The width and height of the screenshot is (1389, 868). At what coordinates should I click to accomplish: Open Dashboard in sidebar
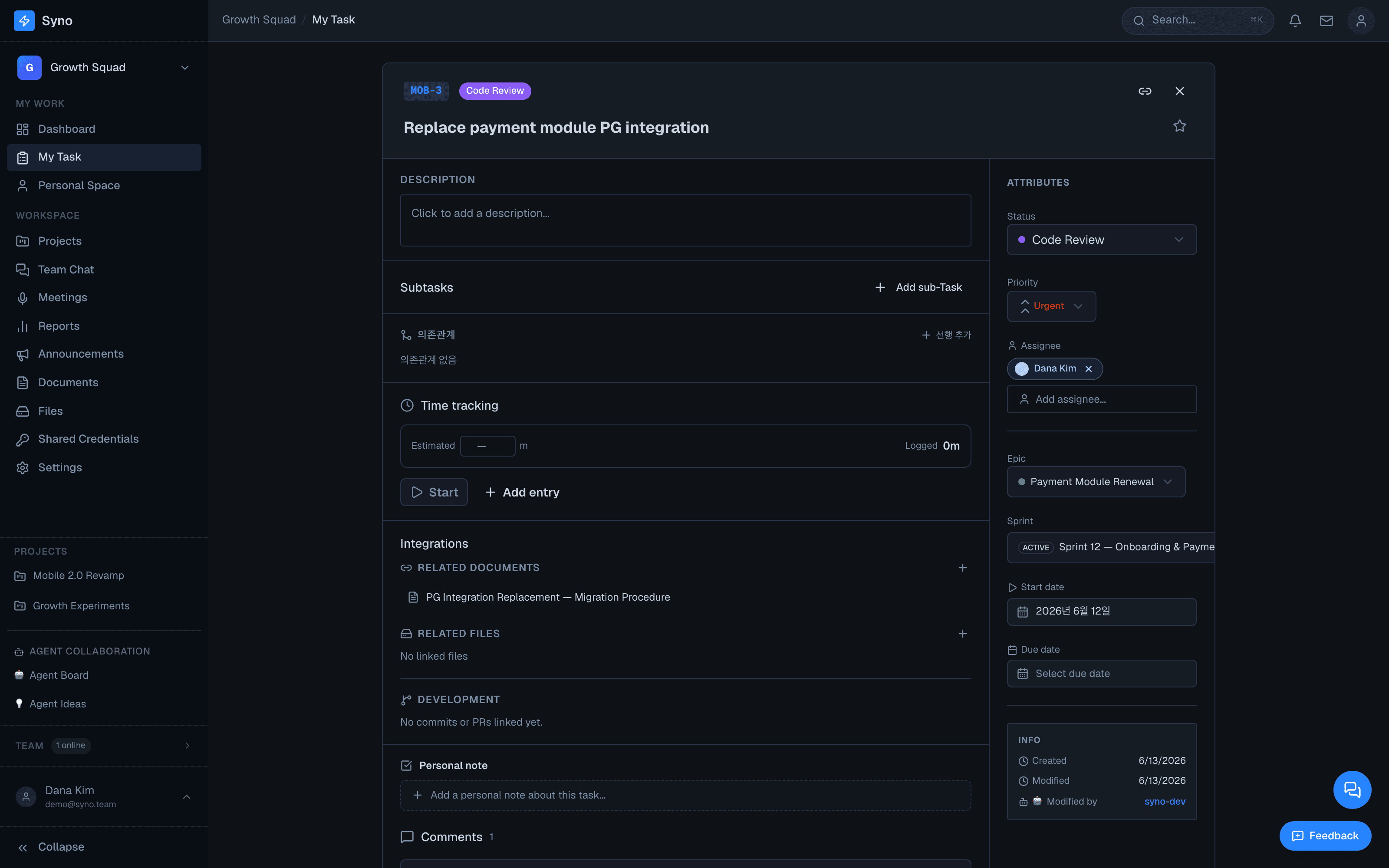(104, 129)
